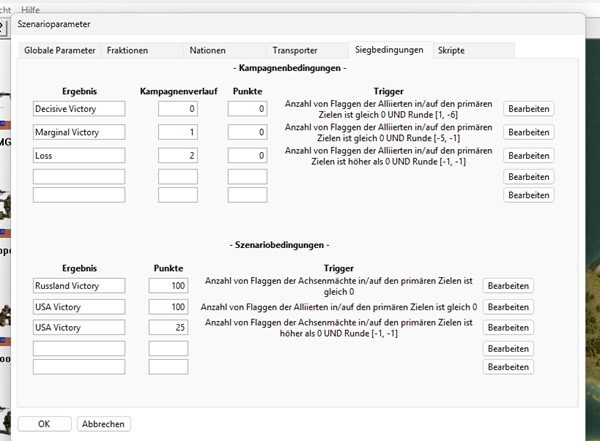
Task: Click the Decisive Victory result field
Action: tap(79, 109)
